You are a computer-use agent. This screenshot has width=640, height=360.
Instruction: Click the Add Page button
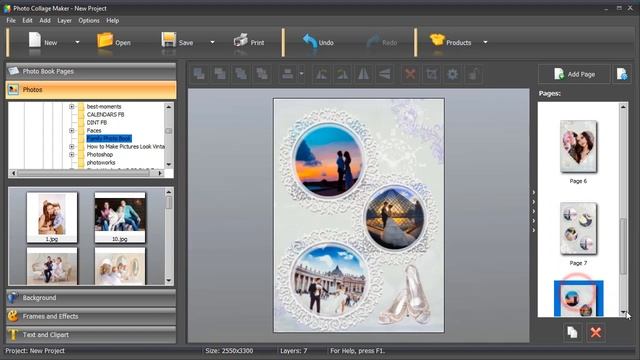[574, 74]
